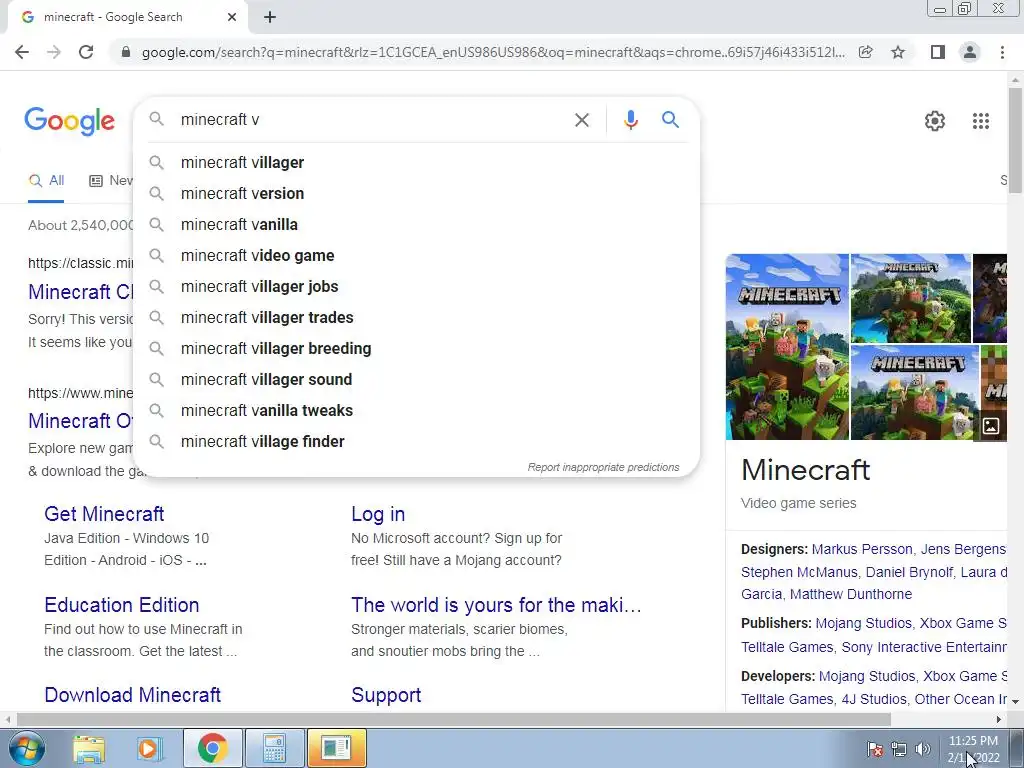Open 4J Studios developer link
The width and height of the screenshot is (1024, 768).
click(x=874, y=699)
